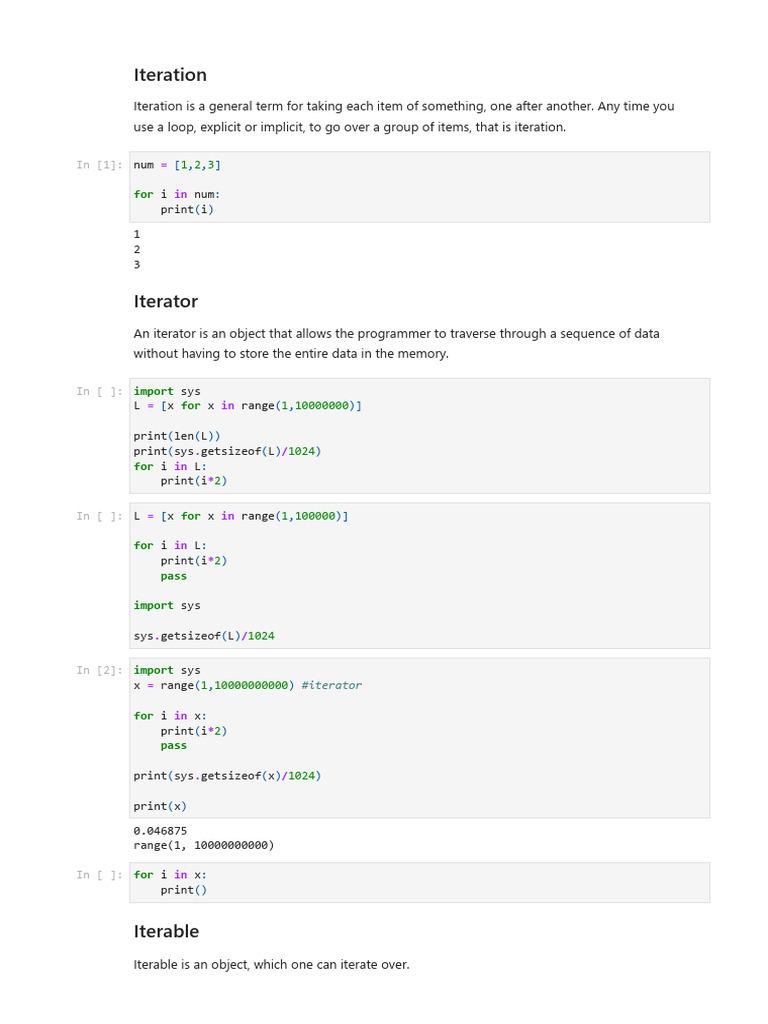This screenshot has width=768, height=1024.
Task: Click the "Iterator" section heading
Action: click(x=166, y=301)
